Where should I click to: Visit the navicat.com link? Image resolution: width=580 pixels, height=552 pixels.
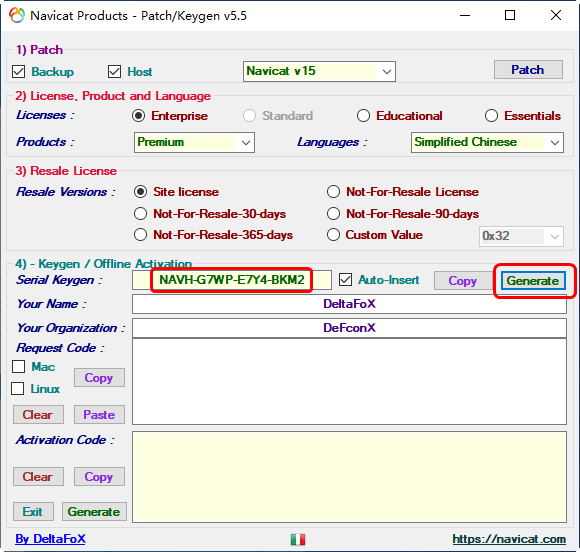509,539
